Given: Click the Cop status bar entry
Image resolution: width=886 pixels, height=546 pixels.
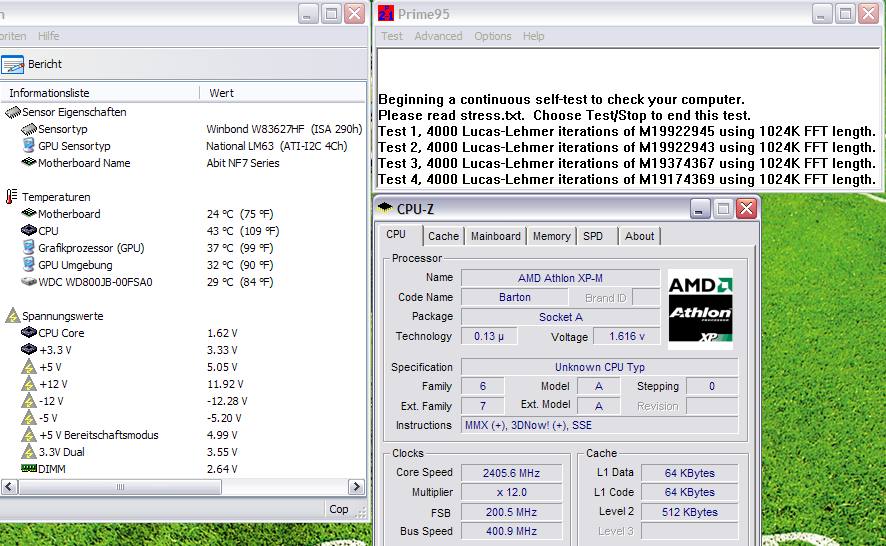Looking at the screenshot, I should click(x=339, y=509).
